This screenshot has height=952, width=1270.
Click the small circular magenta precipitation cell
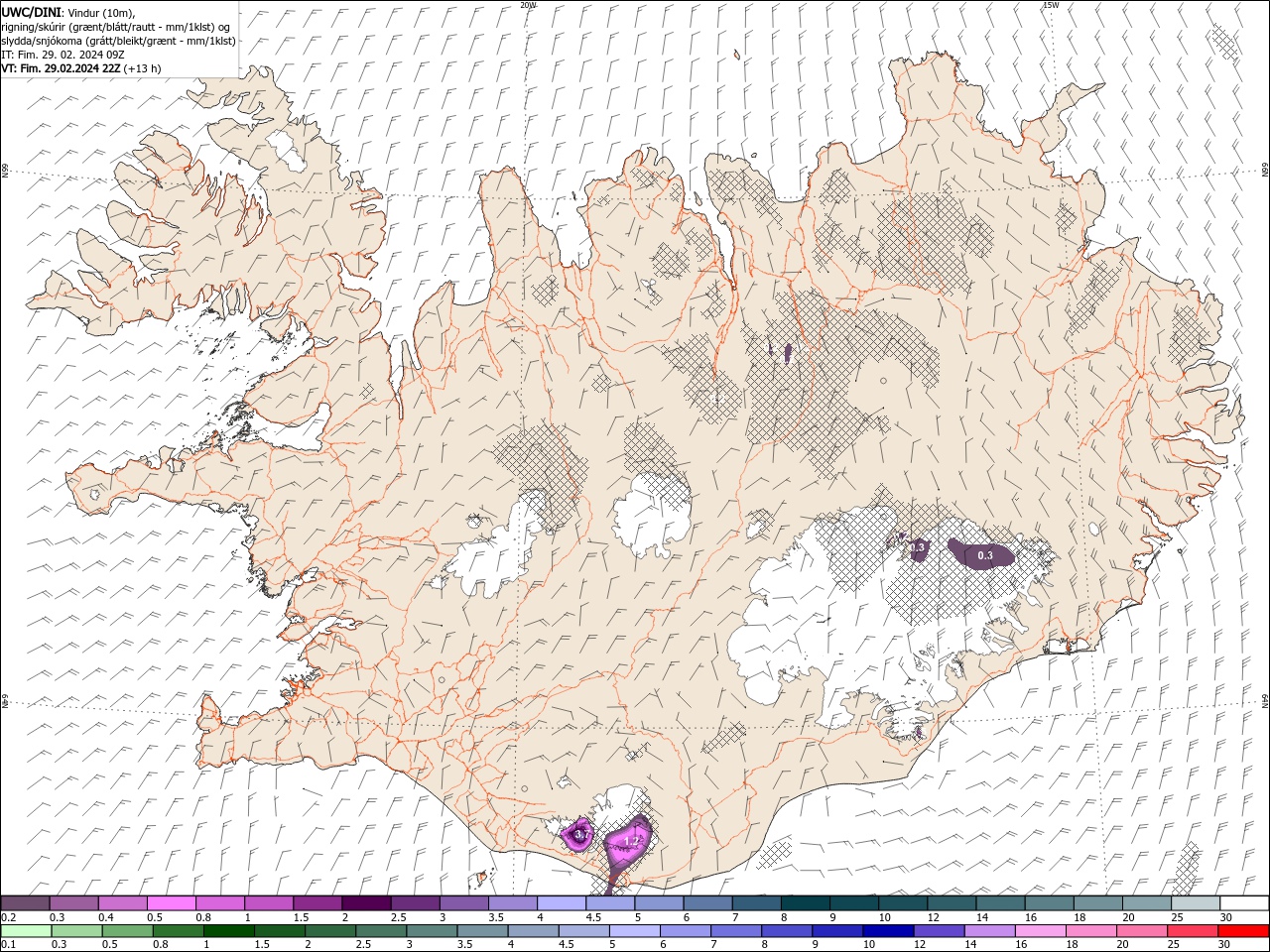click(577, 836)
